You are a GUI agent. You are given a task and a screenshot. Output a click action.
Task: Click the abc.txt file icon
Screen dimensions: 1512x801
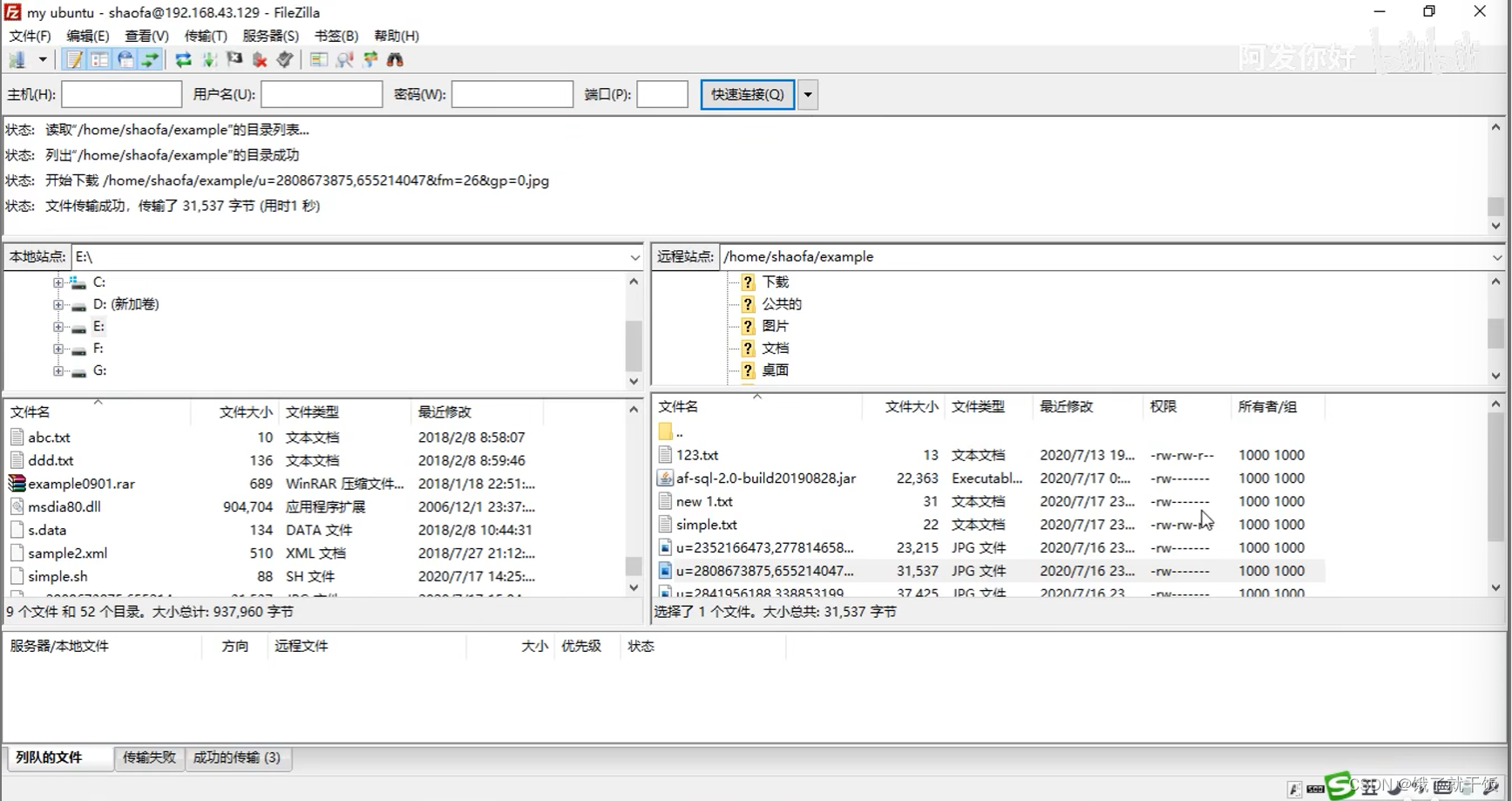(x=17, y=438)
